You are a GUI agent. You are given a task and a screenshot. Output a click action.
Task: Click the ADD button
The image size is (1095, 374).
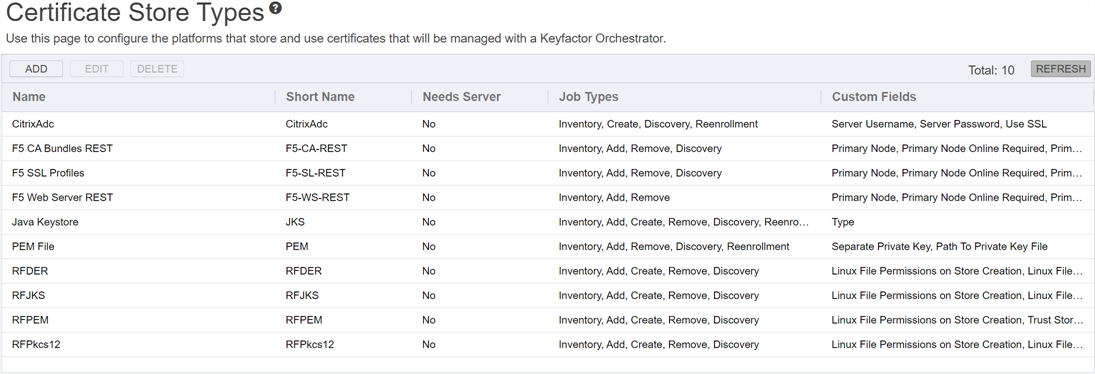tap(36, 68)
